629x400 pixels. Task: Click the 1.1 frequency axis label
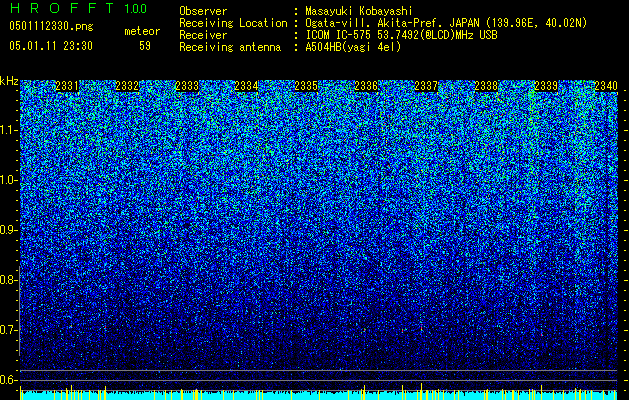click(9, 130)
